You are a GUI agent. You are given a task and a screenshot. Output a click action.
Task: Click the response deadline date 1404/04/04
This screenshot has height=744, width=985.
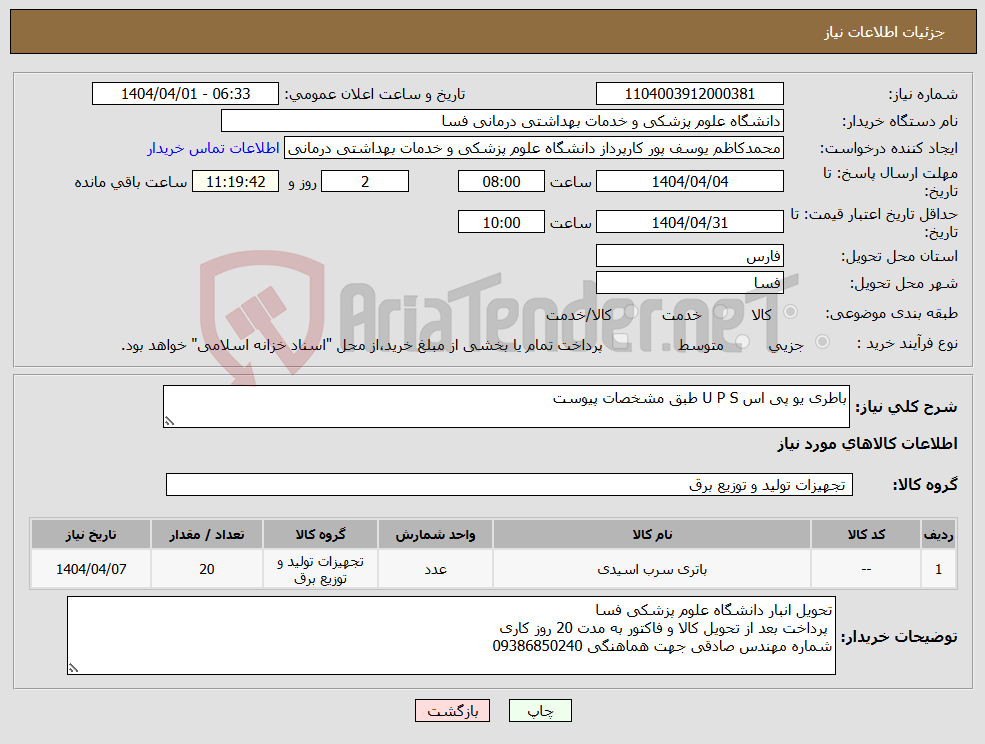click(690, 182)
